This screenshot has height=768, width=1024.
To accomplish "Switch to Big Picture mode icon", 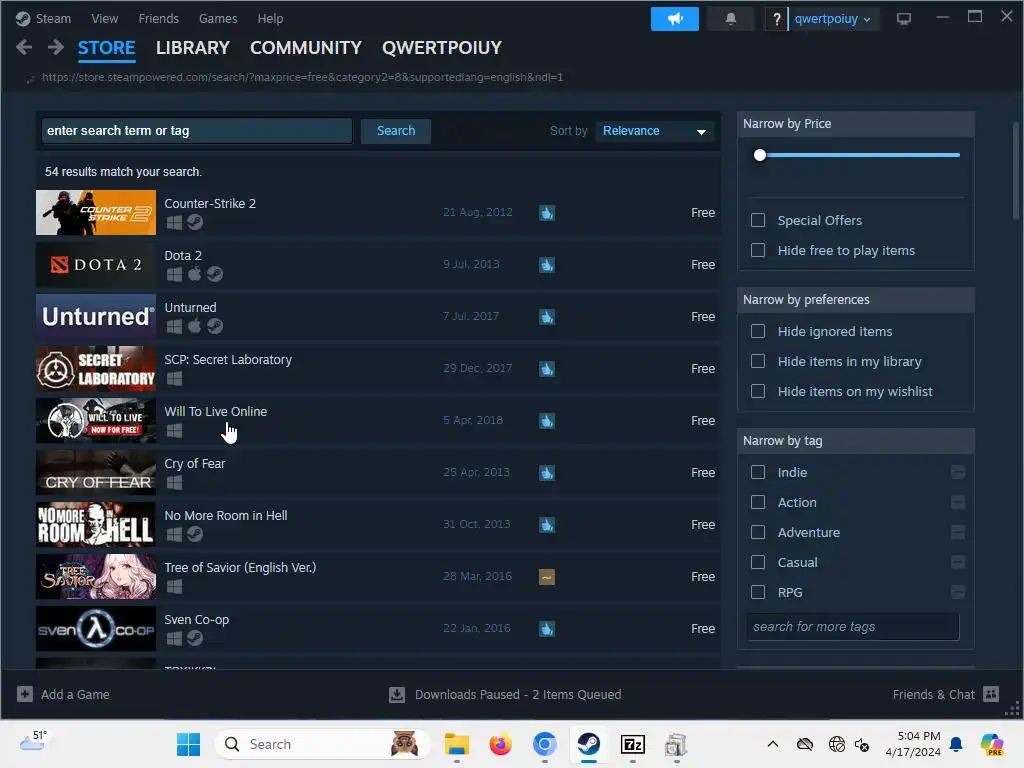I will click(904, 19).
